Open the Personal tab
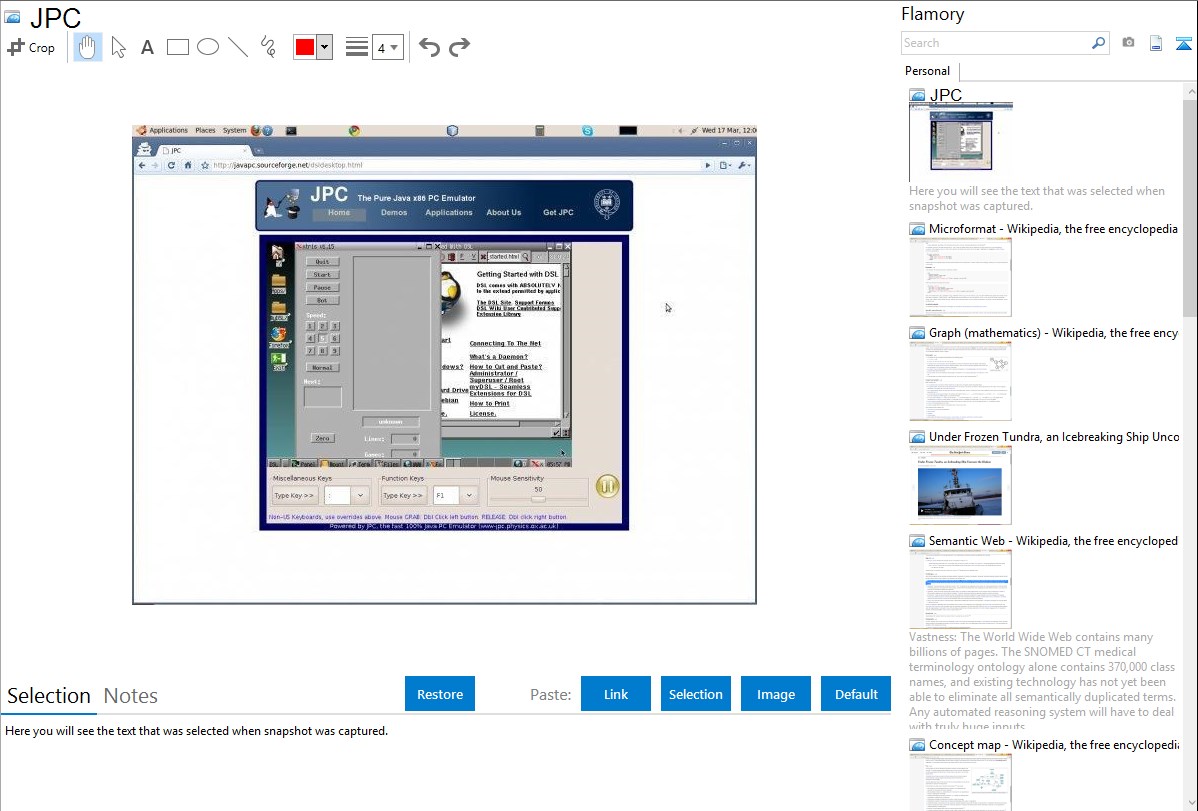 click(x=928, y=70)
